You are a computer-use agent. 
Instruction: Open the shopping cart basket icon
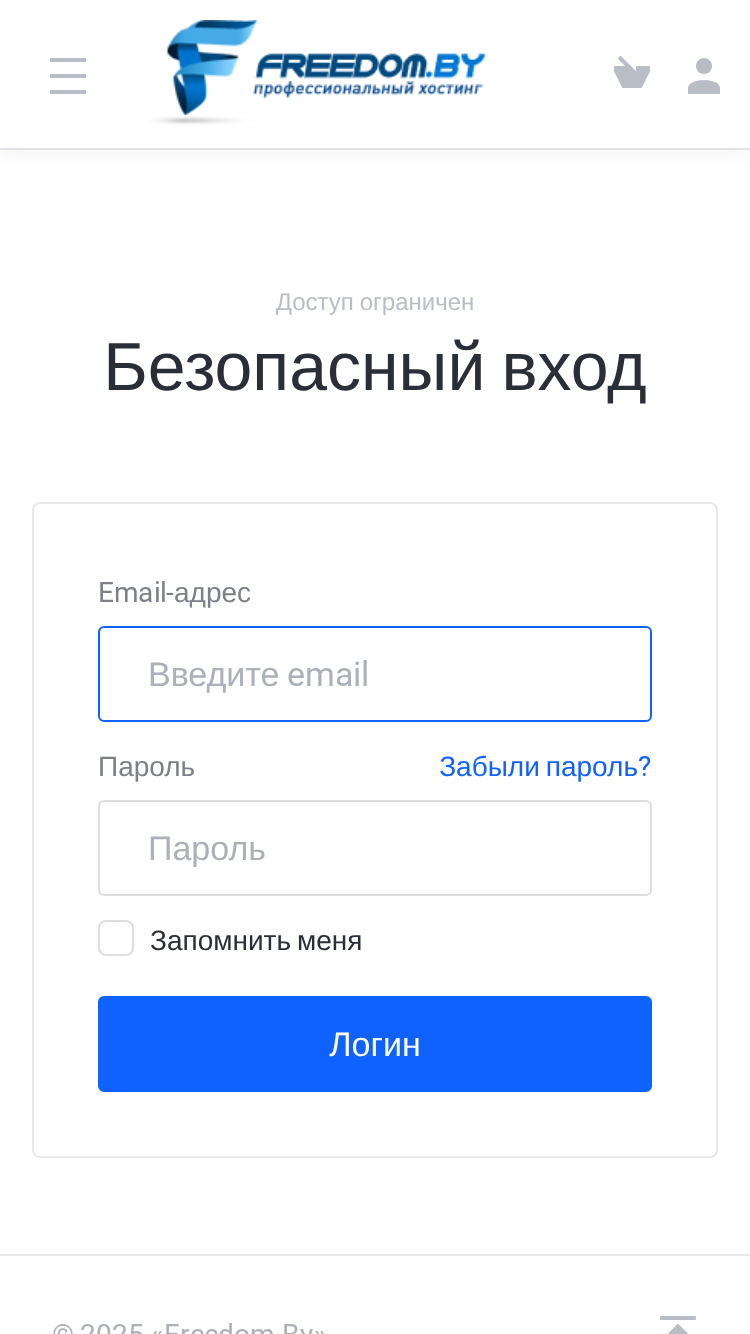[632, 74]
